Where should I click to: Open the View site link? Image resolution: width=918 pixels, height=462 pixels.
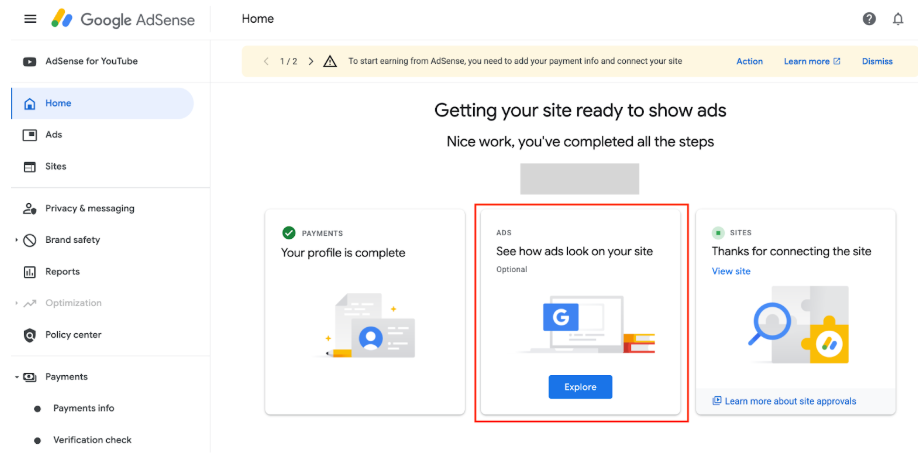coord(731,271)
